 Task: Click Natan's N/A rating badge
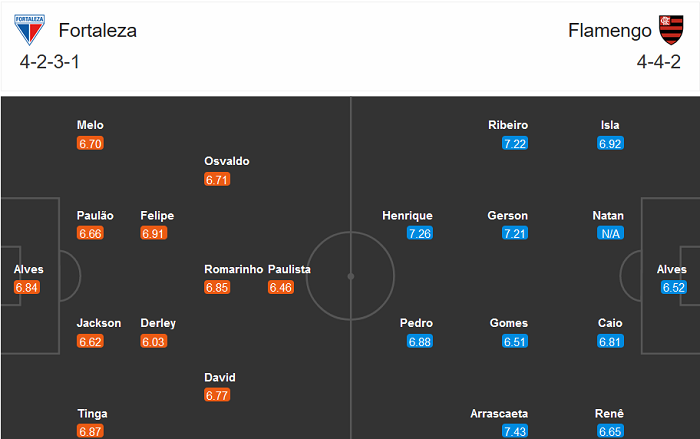coord(610,233)
